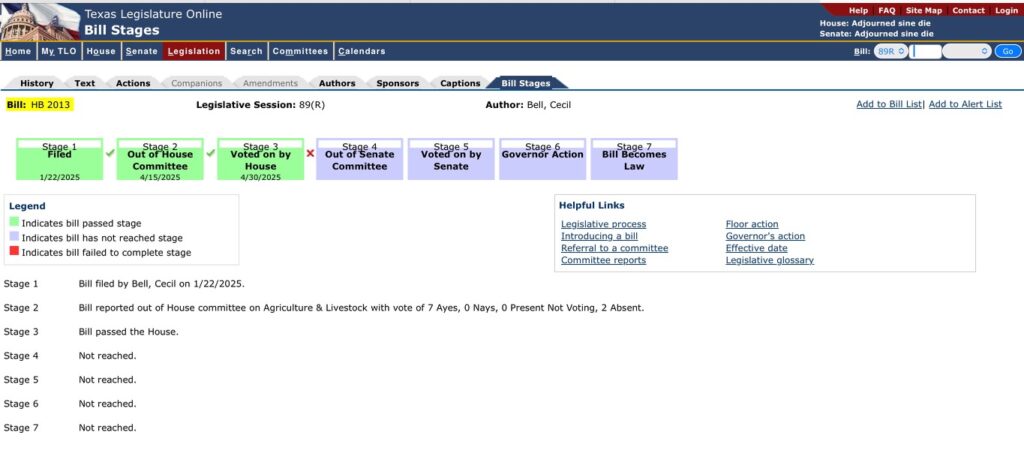Screen dimensions: 1024x468
Task: Open the Legislation menu
Action: click(194, 51)
